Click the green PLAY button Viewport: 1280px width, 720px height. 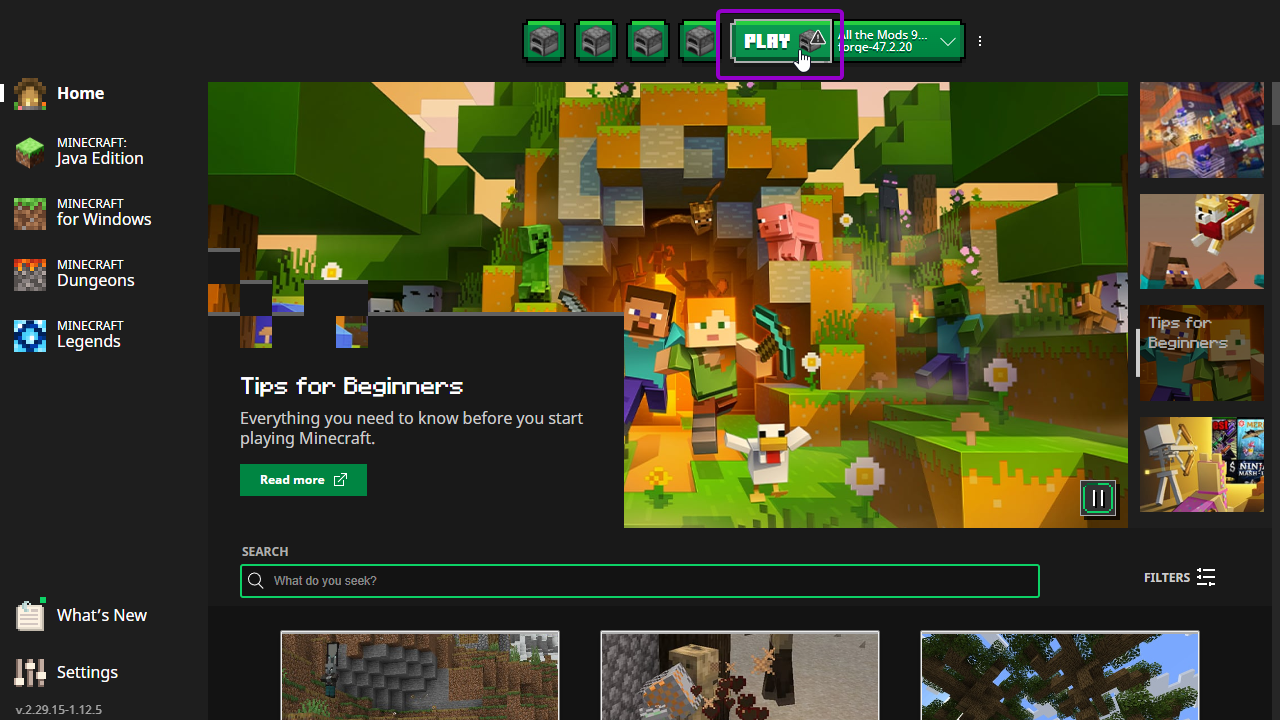point(768,42)
